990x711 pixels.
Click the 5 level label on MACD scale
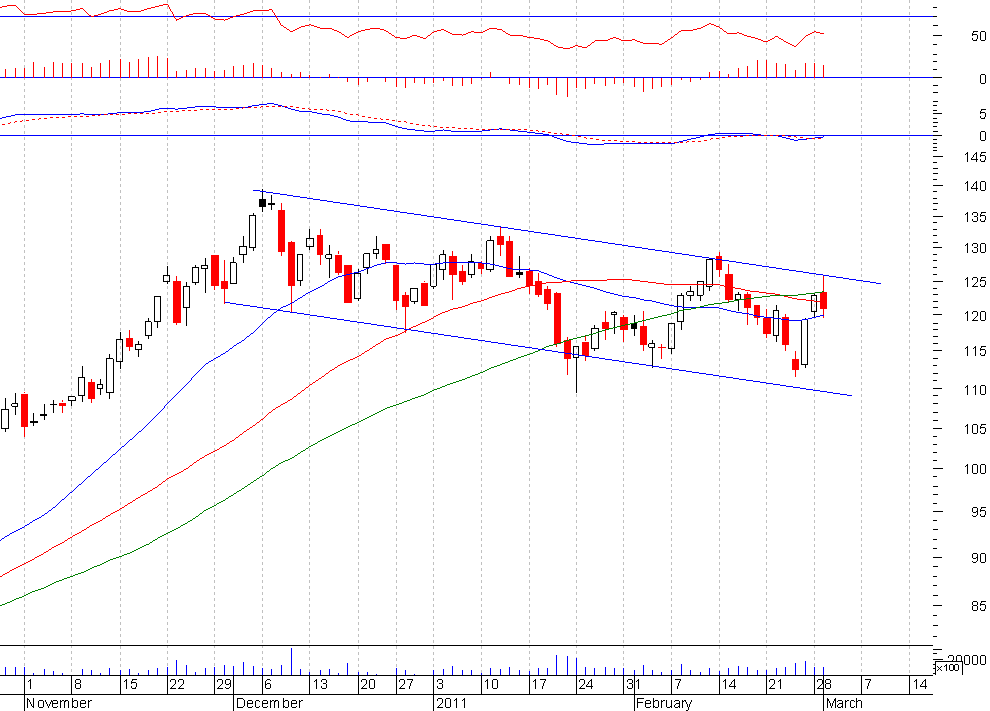point(982,114)
